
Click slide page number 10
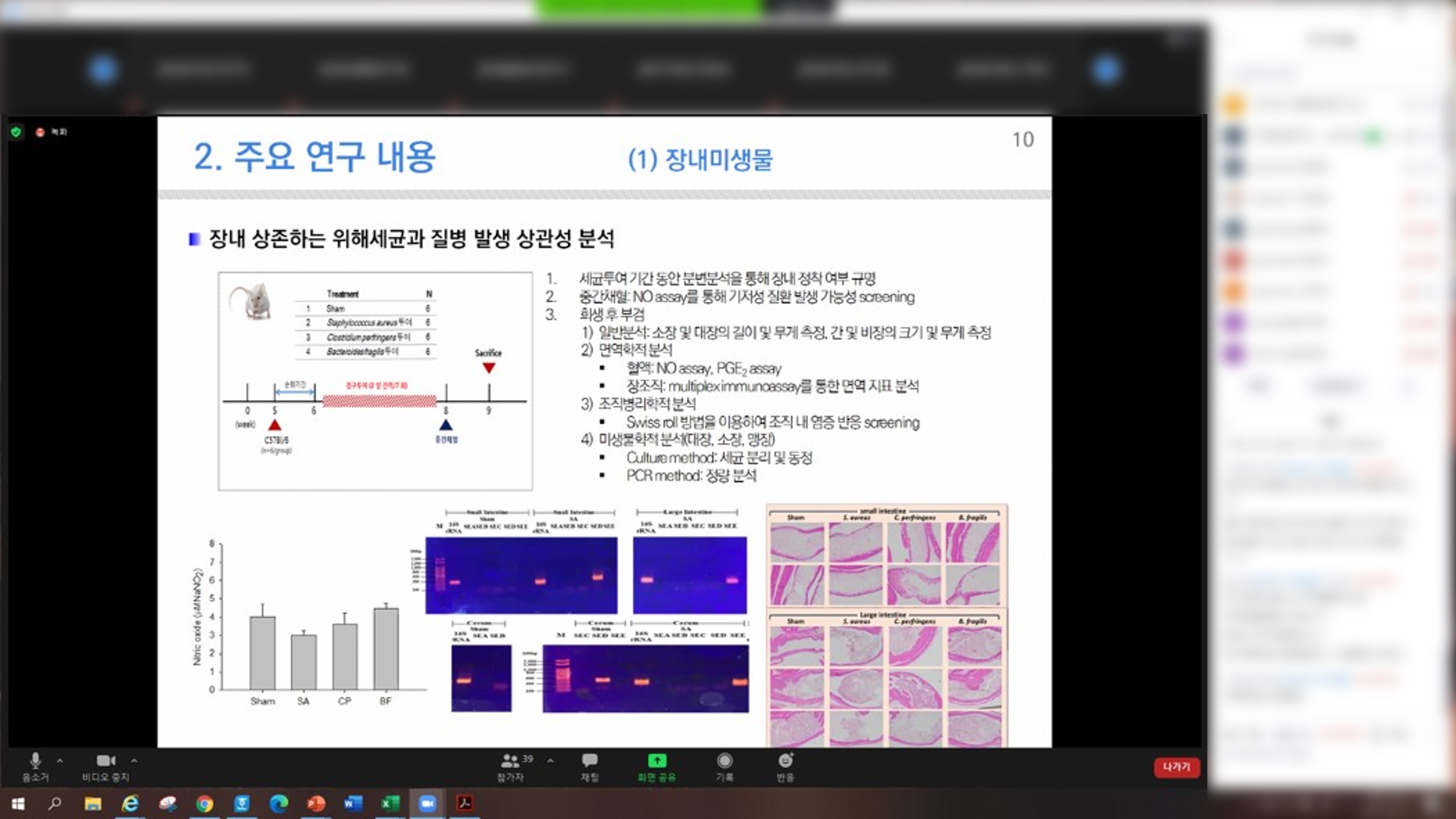point(1023,140)
